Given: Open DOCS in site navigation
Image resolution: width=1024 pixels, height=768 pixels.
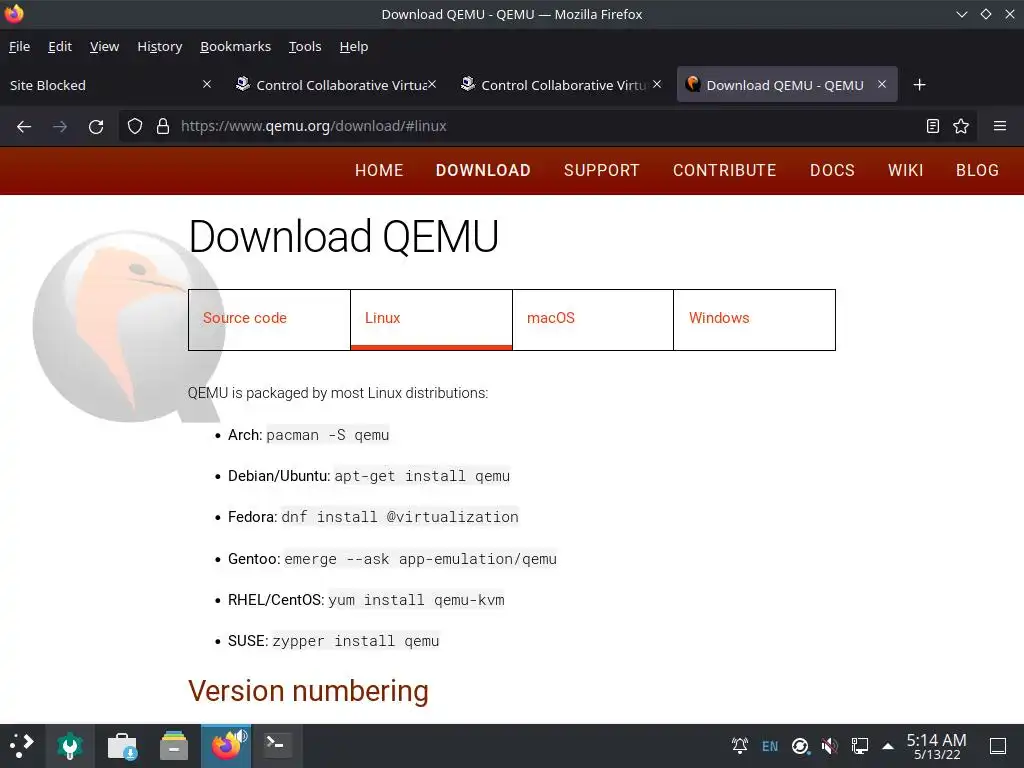Looking at the screenshot, I should pyautogui.click(x=832, y=170).
